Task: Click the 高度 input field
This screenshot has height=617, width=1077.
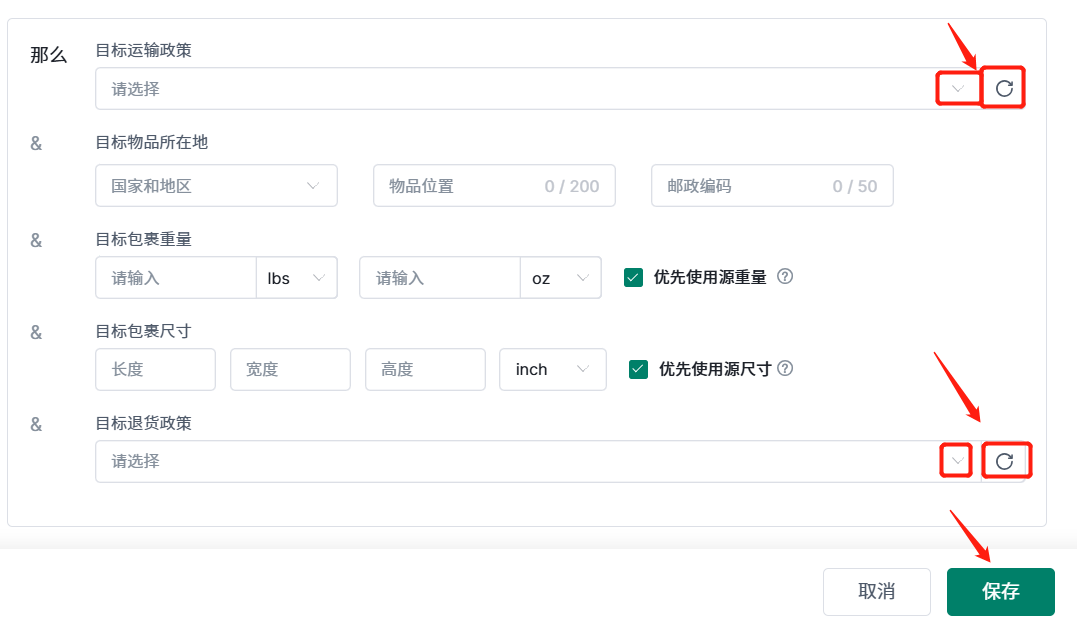Action: coord(425,369)
